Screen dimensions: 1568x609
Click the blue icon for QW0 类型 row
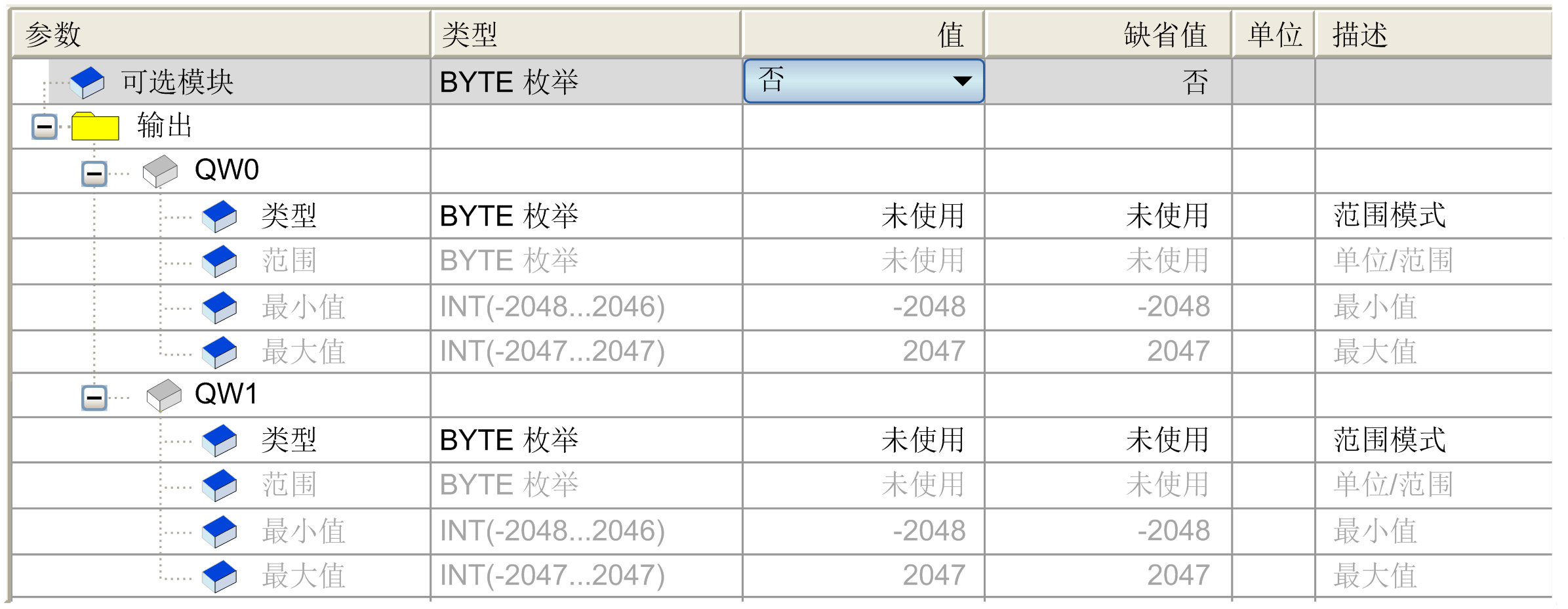click(220, 217)
